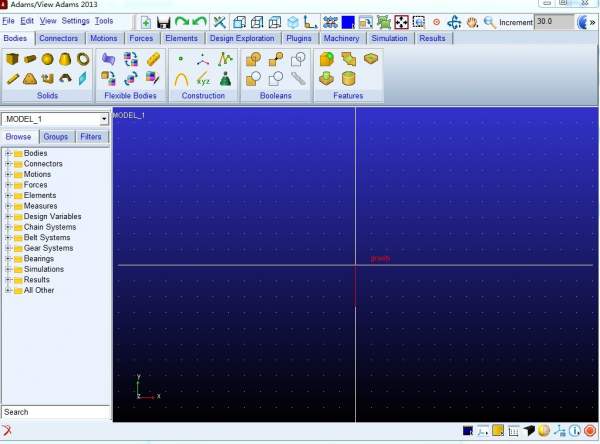Select the Frustum solid tool
Viewport: 600px width, 444px height.
(65, 59)
